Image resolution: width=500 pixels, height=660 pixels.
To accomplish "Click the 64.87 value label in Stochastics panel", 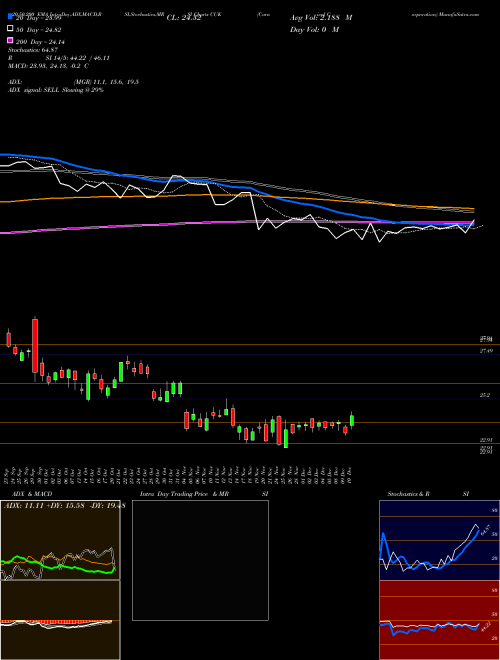I will (x=487, y=529).
